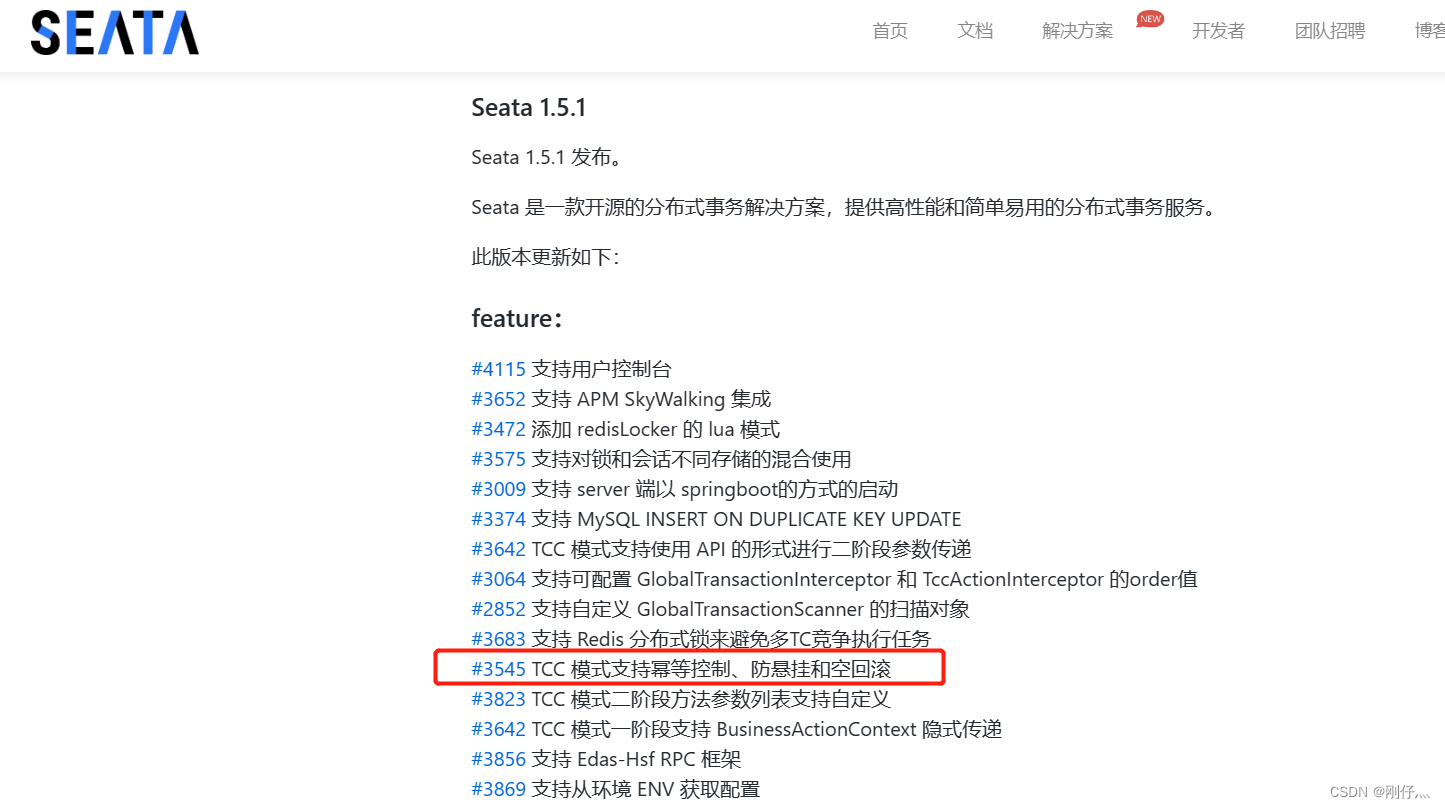Click text 支持 MySQL INSERT ON DUPLICATE KEY UPDATE
Screen dimensions: 1445x809
click(x=746, y=519)
